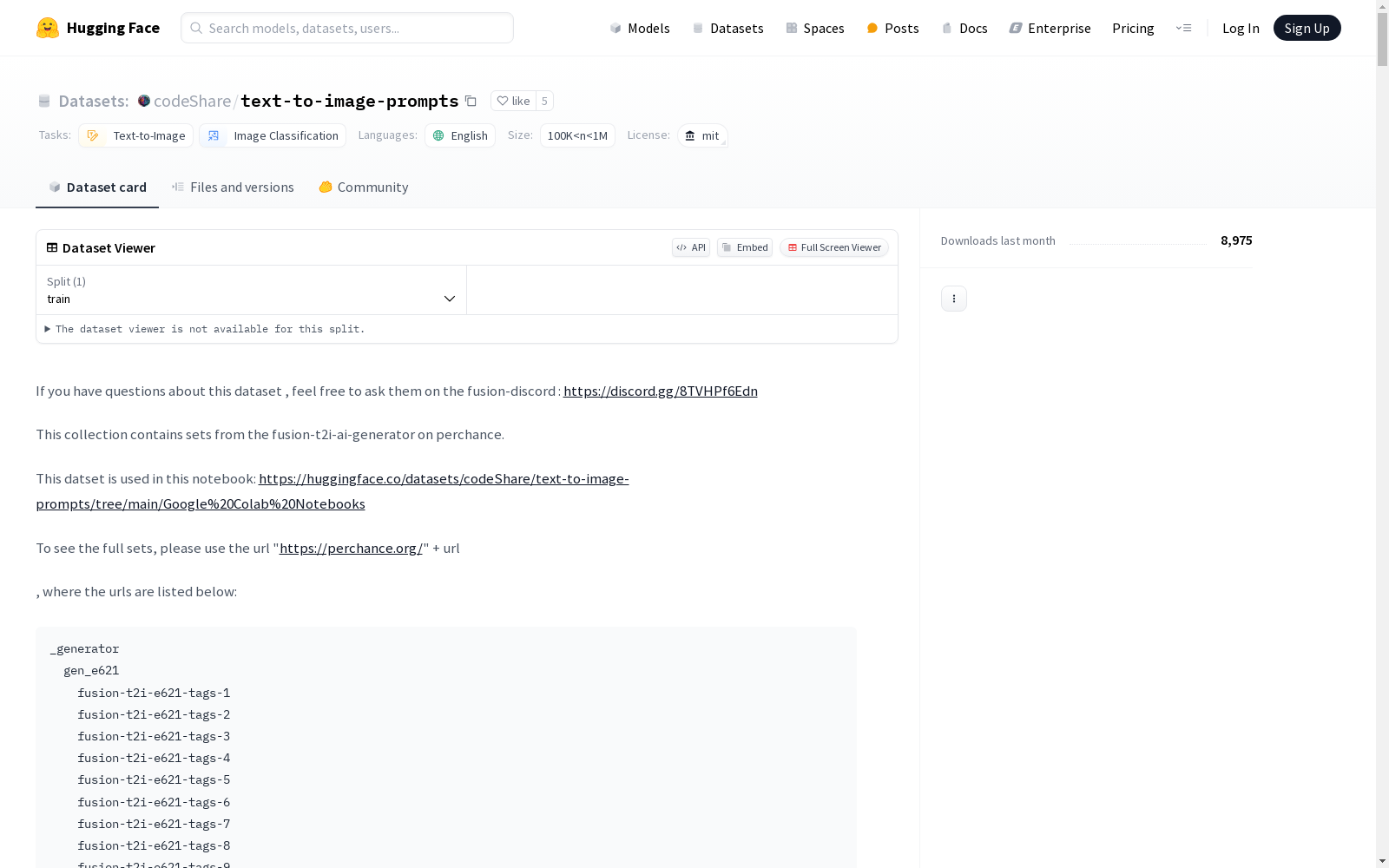This screenshot has width=1389, height=868.
Task: Click the codeShare author link
Action: (192, 101)
